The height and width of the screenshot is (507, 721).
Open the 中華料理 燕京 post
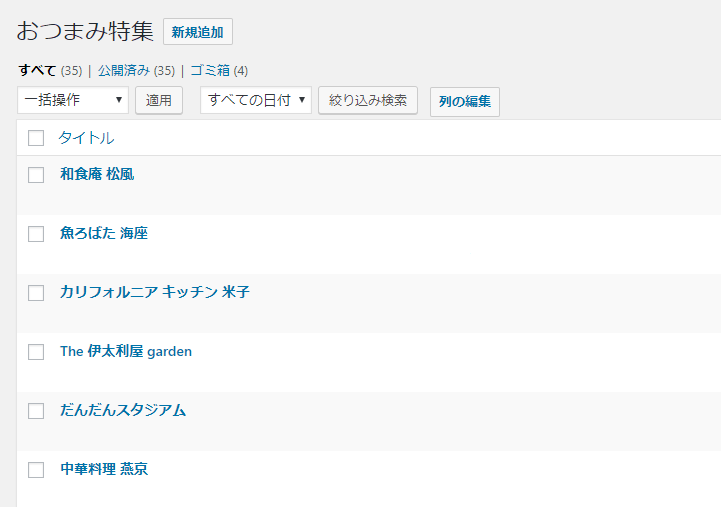(x=104, y=469)
